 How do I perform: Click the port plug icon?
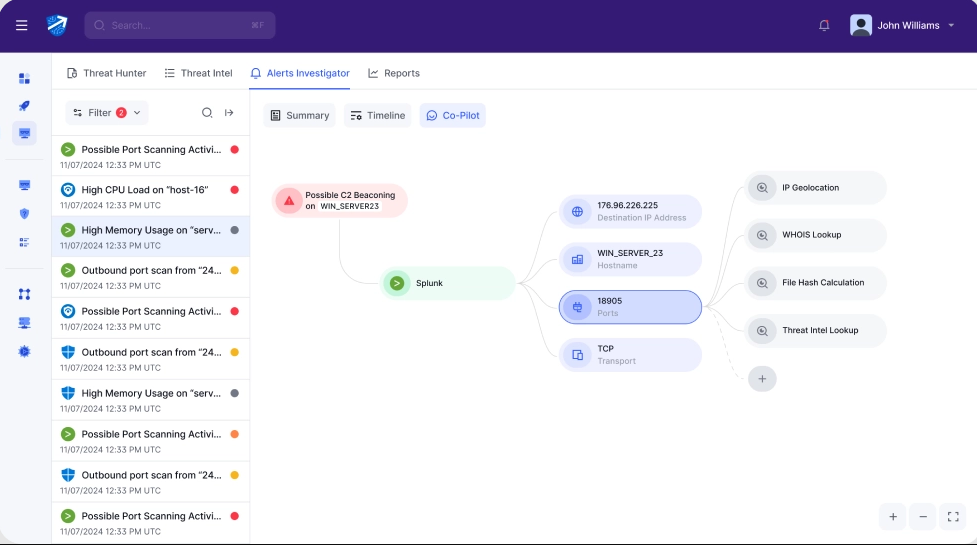coord(578,307)
